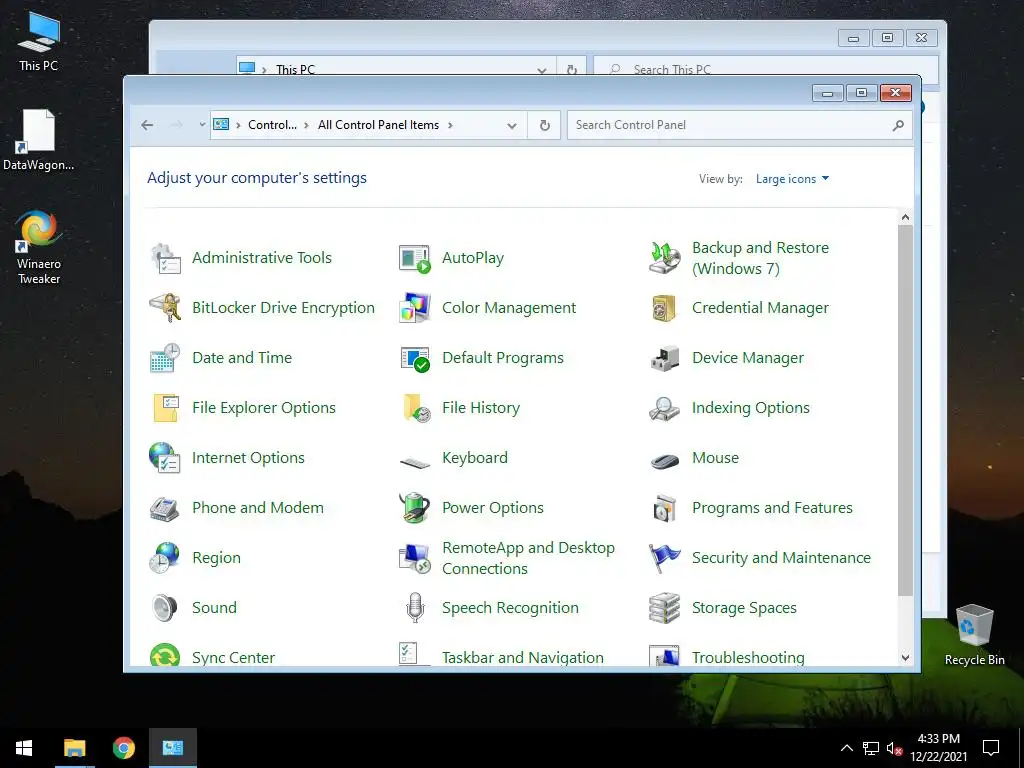
Task: Open the AutoPlay icon
Action: (x=415, y=258)
